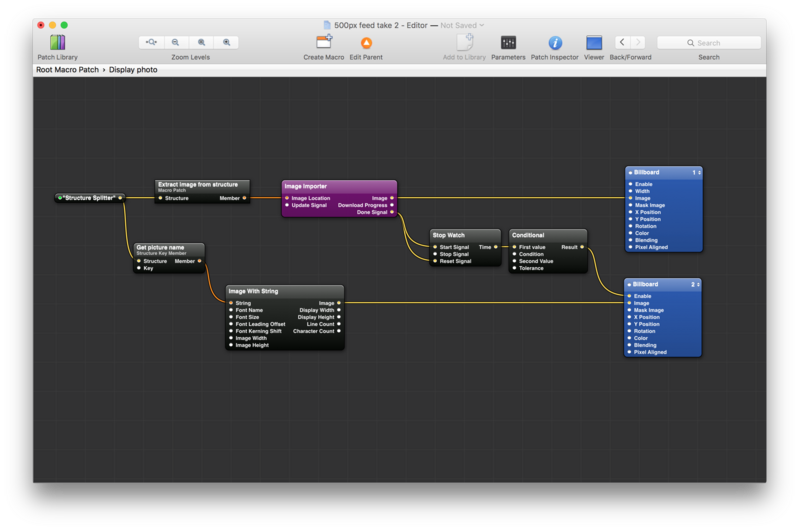Viewport: 799px width, 530px height.
Task: Click the Font Name input port
Action: 231,310
